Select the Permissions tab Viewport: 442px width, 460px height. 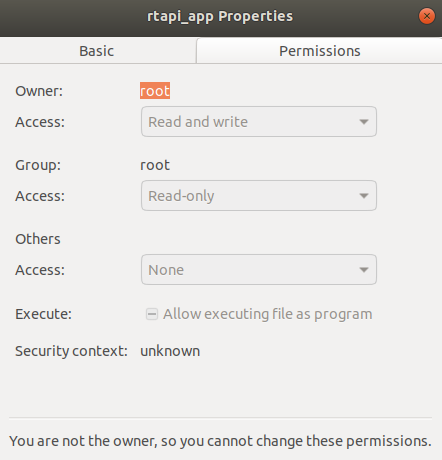(x=319, y=51)
